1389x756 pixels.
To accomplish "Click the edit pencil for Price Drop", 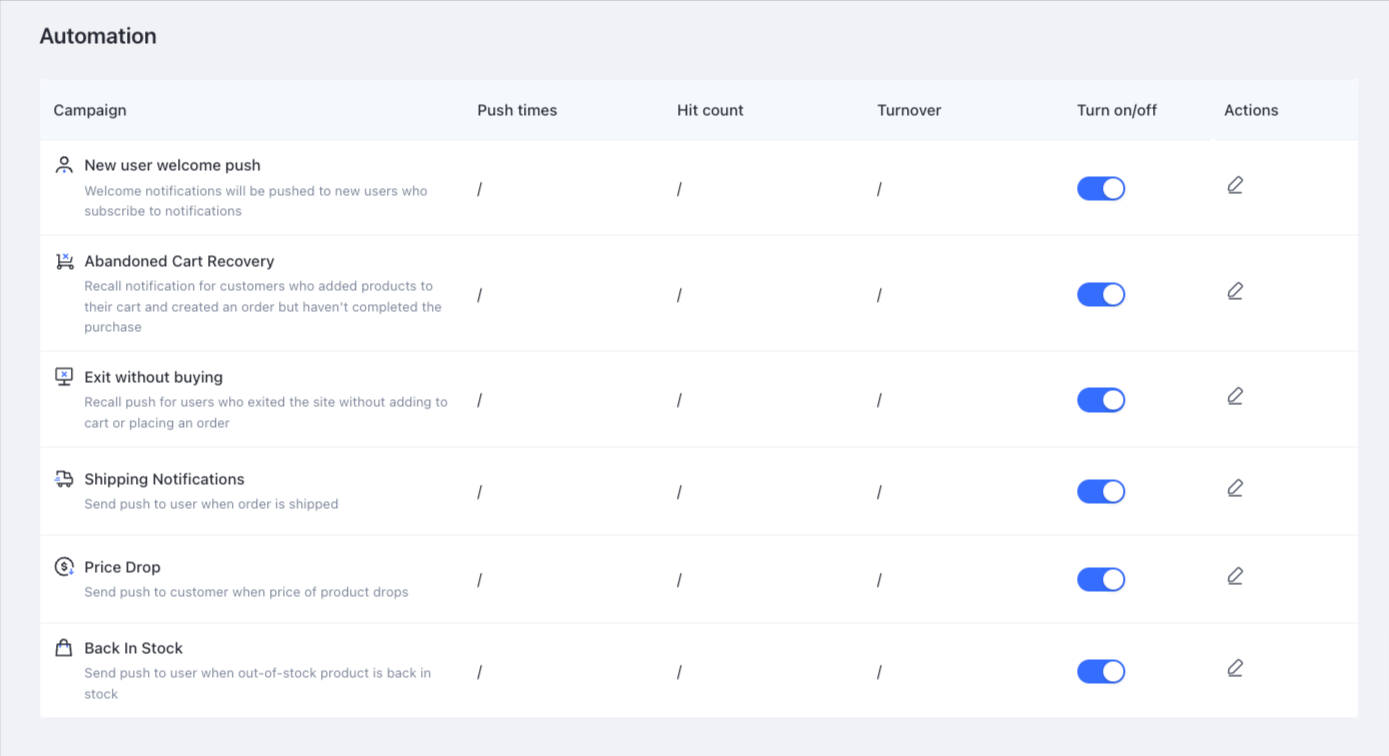I will 1235,576.
